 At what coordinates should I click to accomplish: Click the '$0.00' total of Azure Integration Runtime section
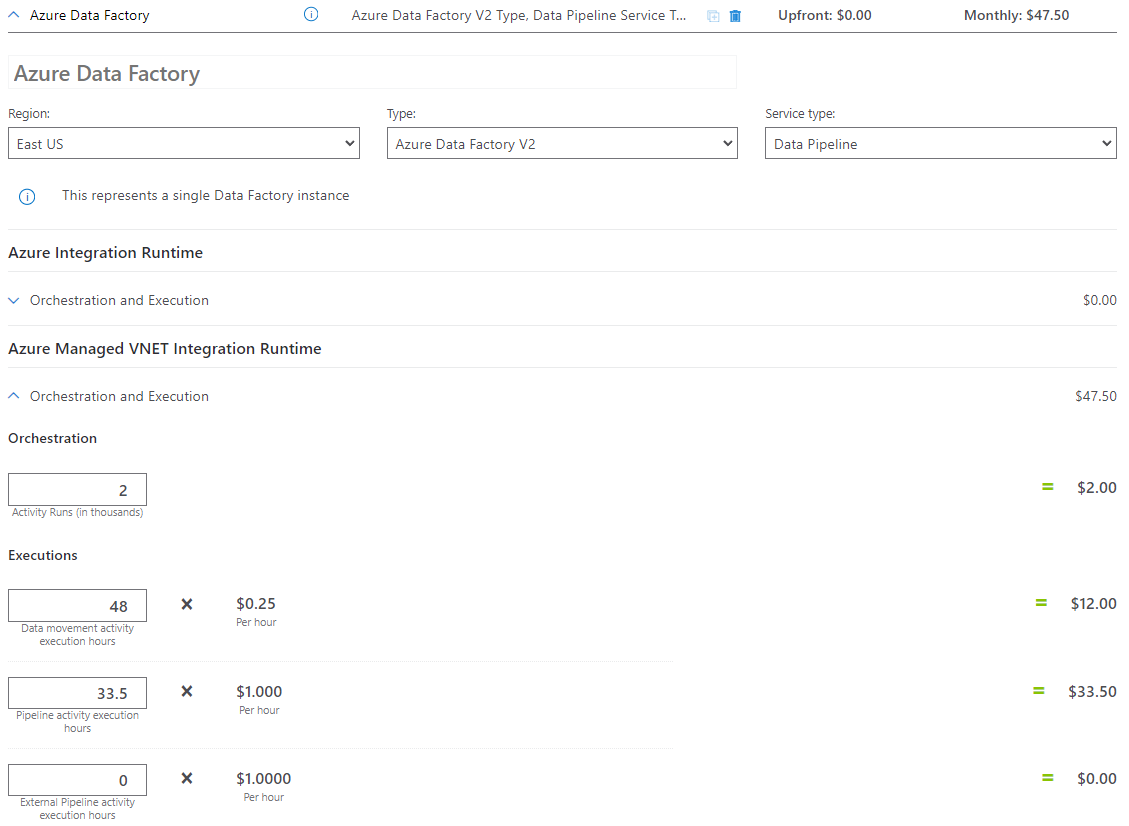[x=1099, y=300]
